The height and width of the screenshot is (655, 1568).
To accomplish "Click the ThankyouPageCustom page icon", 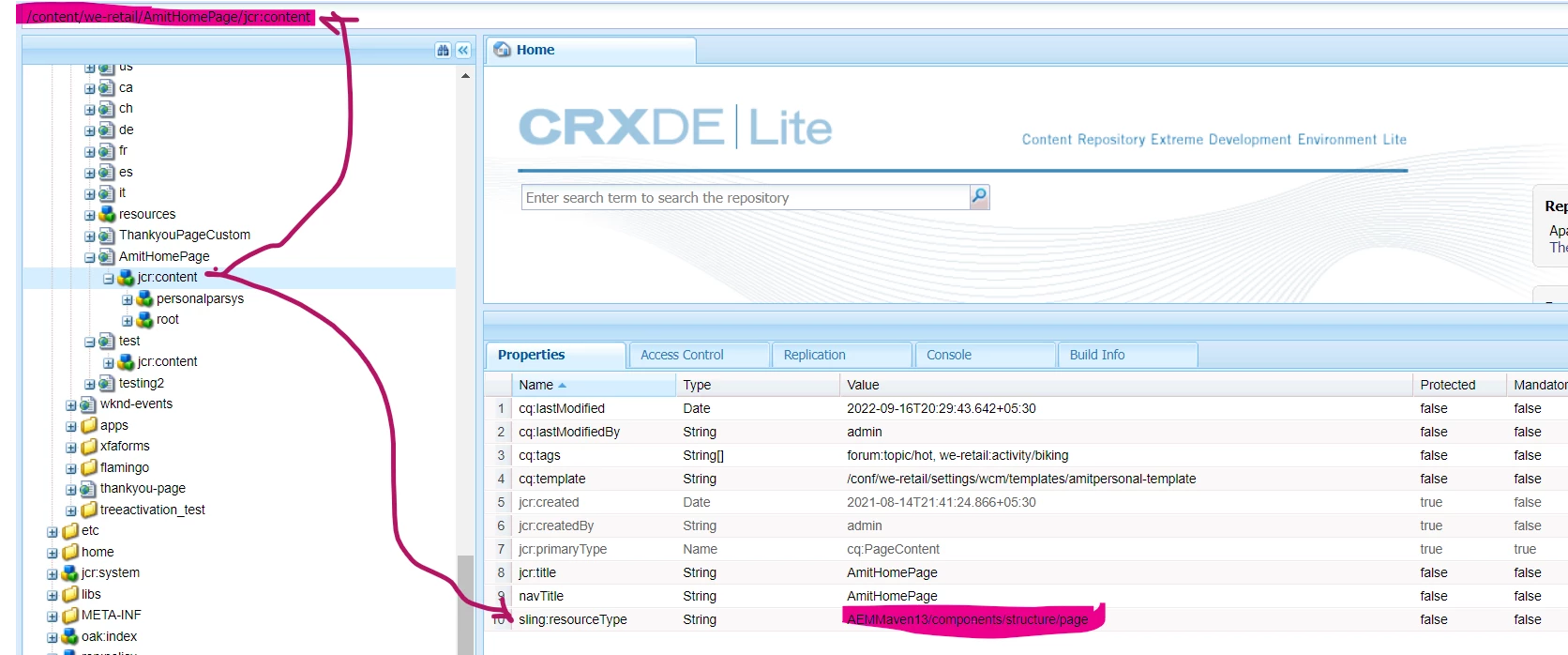I will tap(107, 236).
